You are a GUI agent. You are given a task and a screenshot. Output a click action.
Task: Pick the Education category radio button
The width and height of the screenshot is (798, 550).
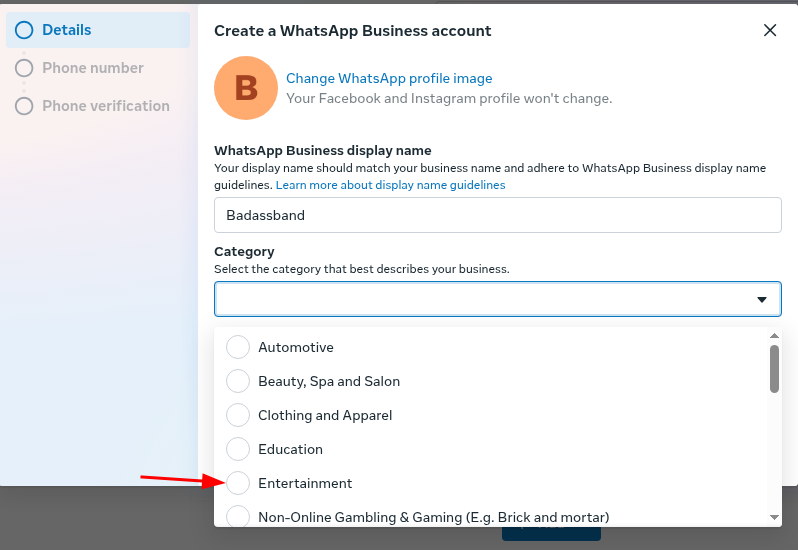[x=238, y=449]
